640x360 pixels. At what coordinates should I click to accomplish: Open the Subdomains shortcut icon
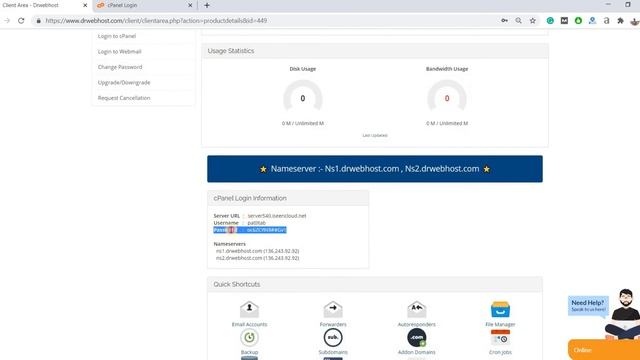333,338
